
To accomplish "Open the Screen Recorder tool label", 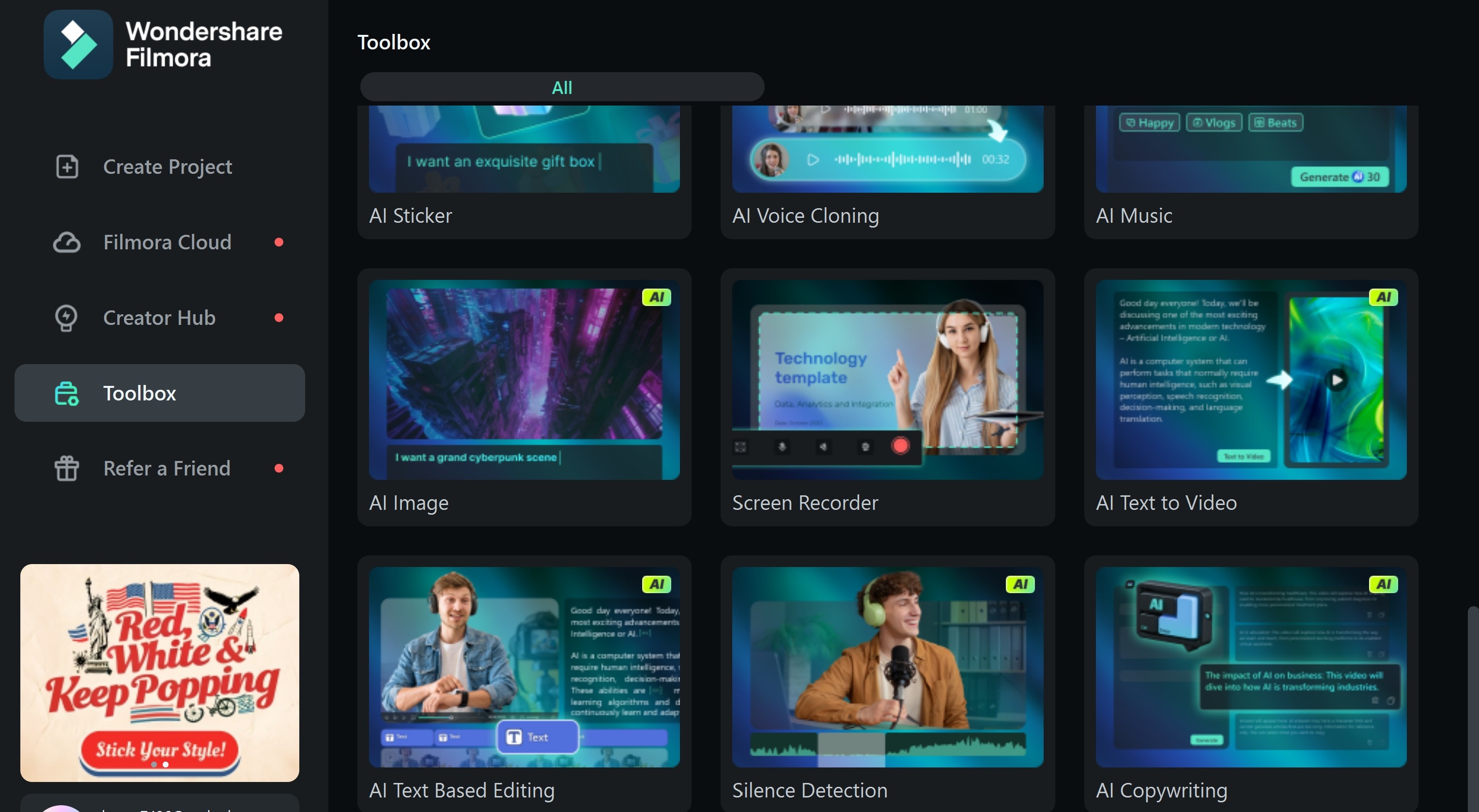I will coord(805,503).
